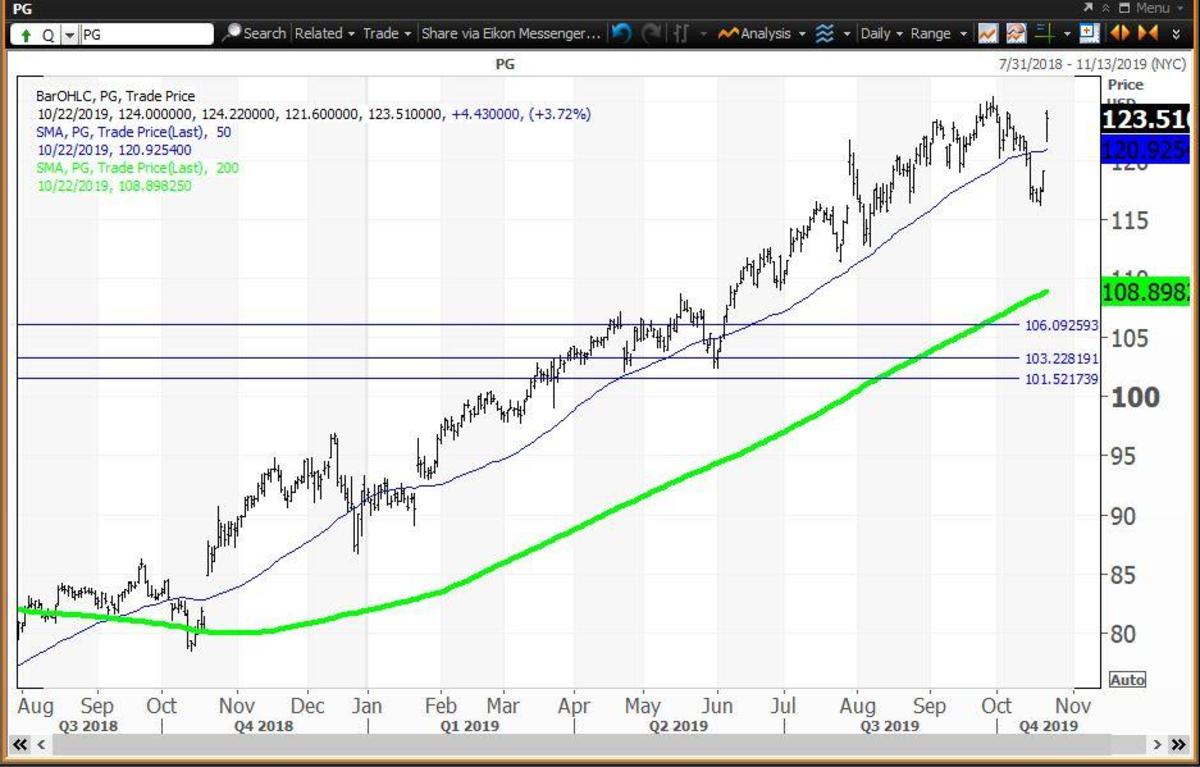1200x767 pixels.
Task: Click the blue wavy lines icon
Action: tap(825, 33)
